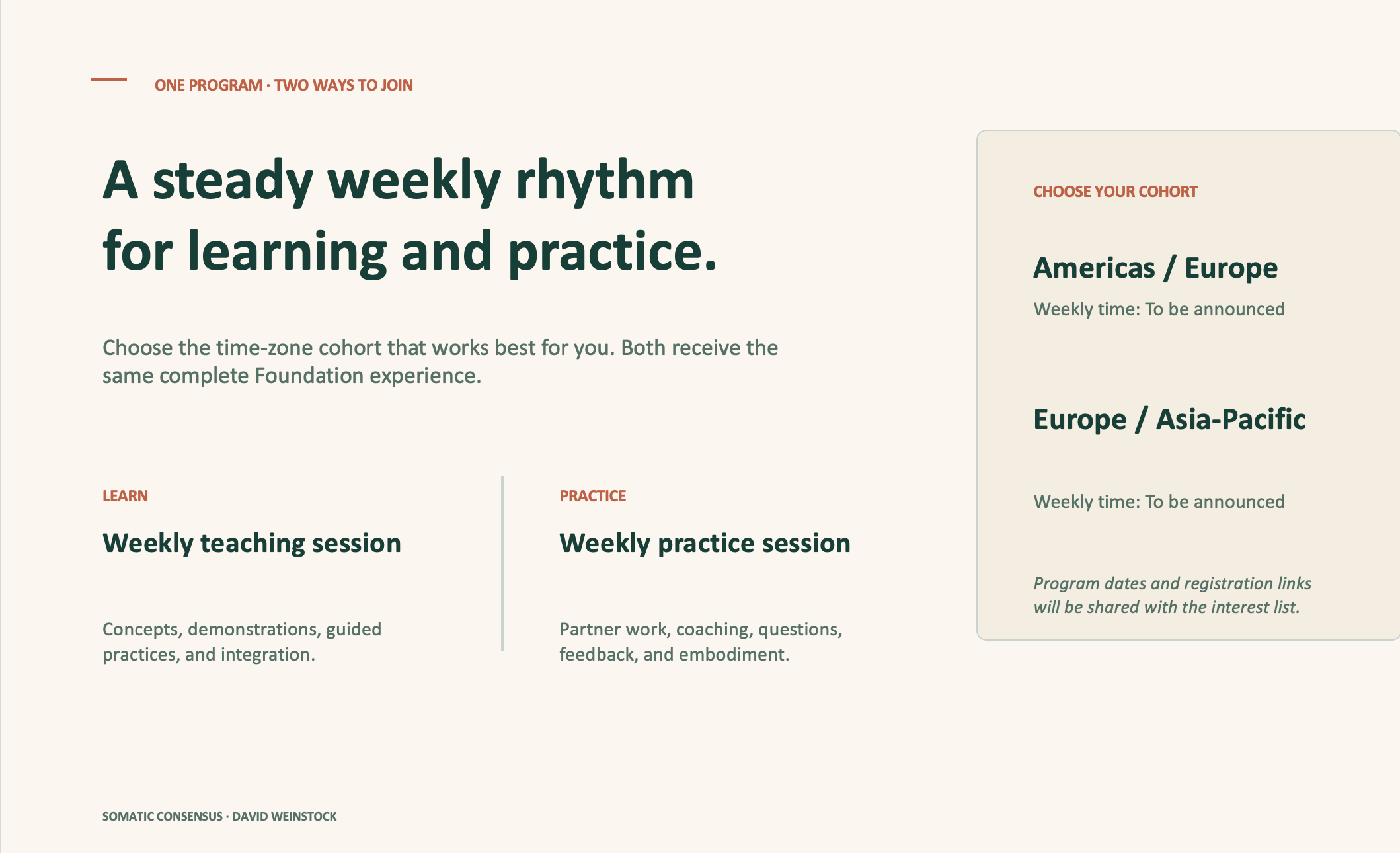The image size is (1400, 853).
Task: Click the "Concepts, demonstrations, guided practices" description
Action: (242, 641)
